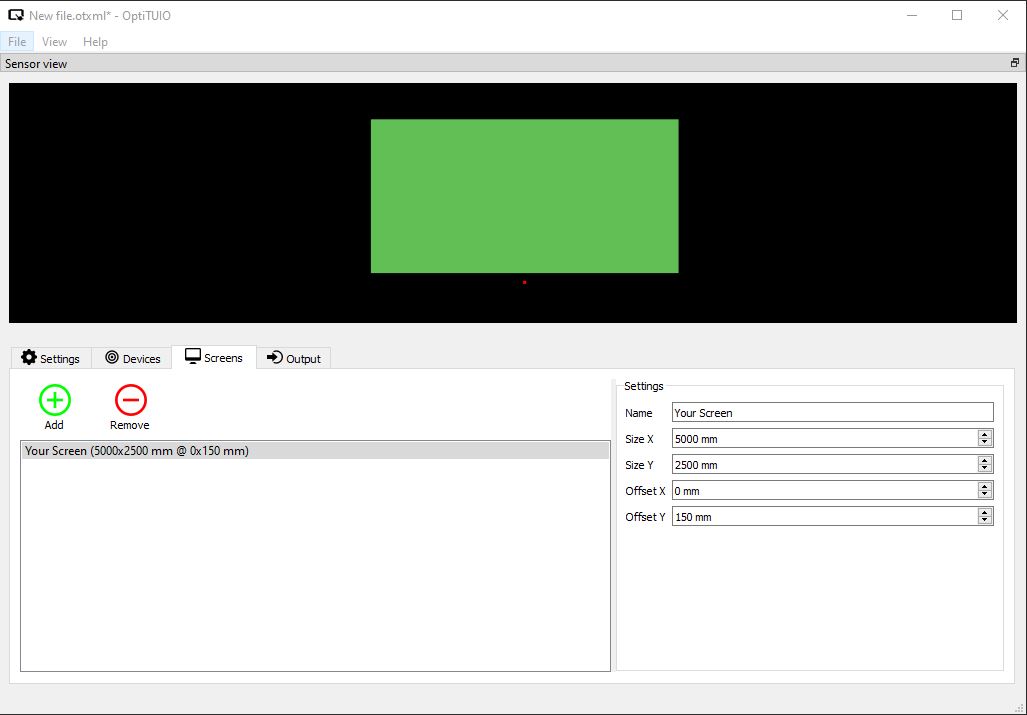Viewport: 1027px width, 715px height.
Task: Add a new screen using the green plus icon
Action: tap(53, 399)
